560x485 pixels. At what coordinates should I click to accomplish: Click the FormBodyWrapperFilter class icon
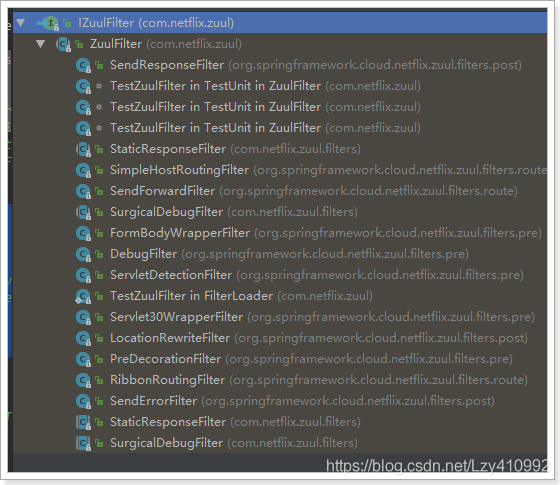coord(83,233)
